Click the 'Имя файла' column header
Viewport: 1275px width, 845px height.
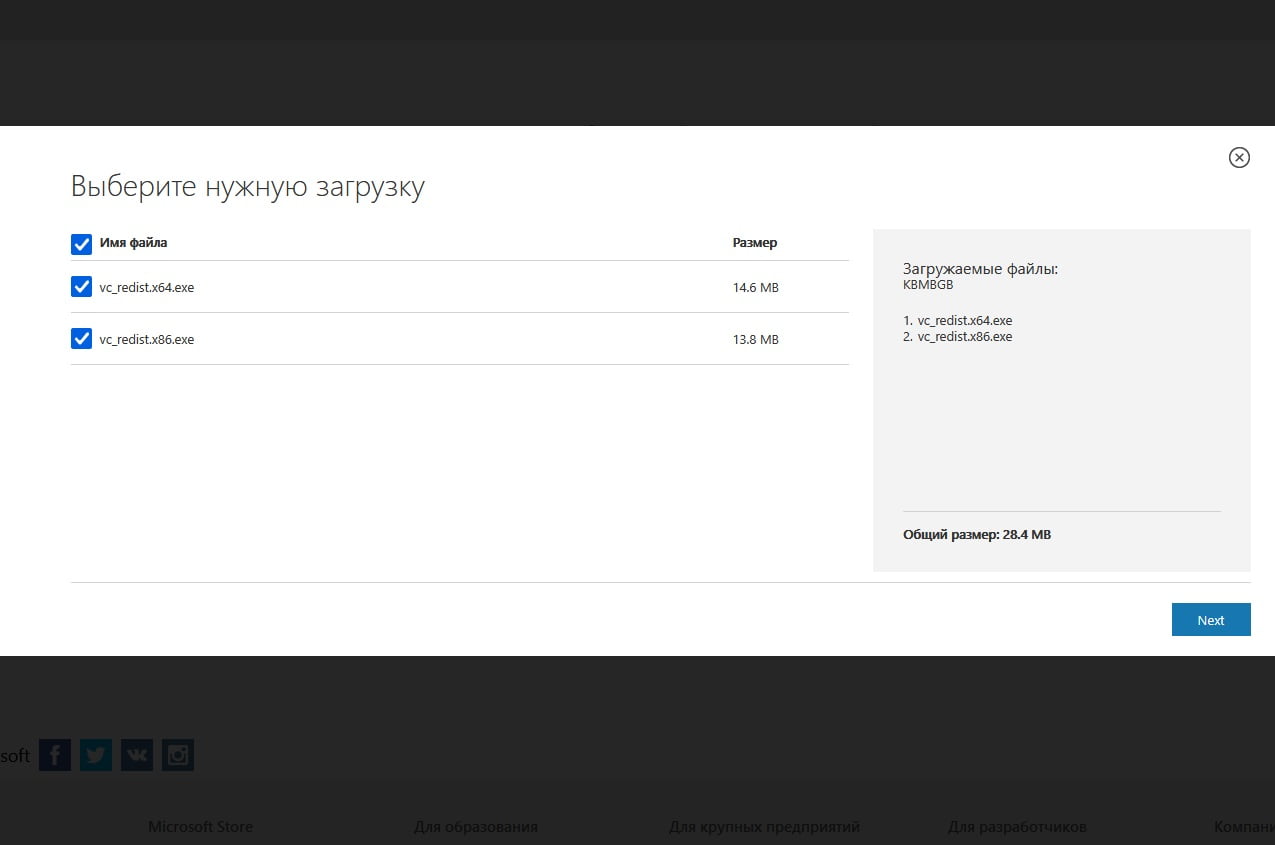tap(134, 243)
